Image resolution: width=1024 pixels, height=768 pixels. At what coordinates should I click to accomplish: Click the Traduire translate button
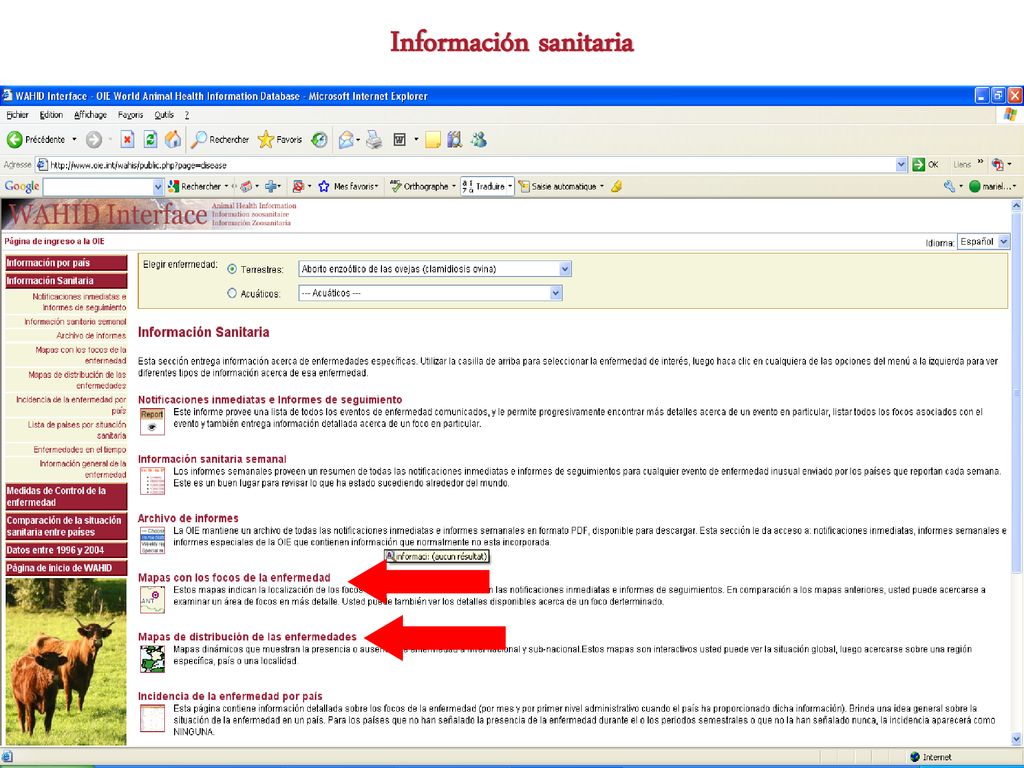485,186
